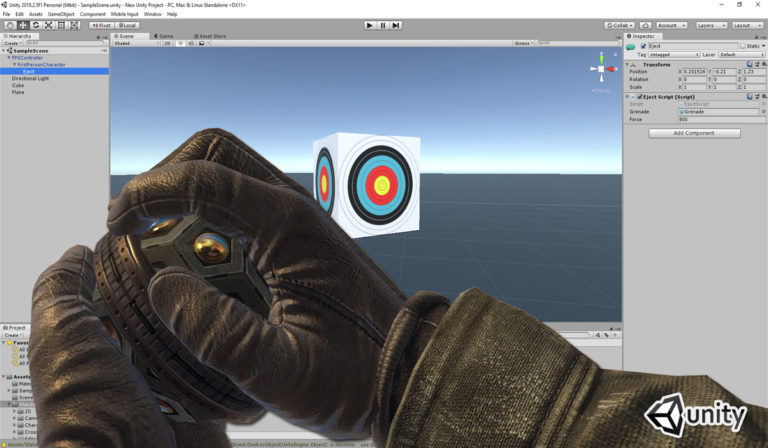The width and height of the screenshot is (768, 448).
Task: Open the Component menu
Action: pyautogui.click(x=93, y=14)
